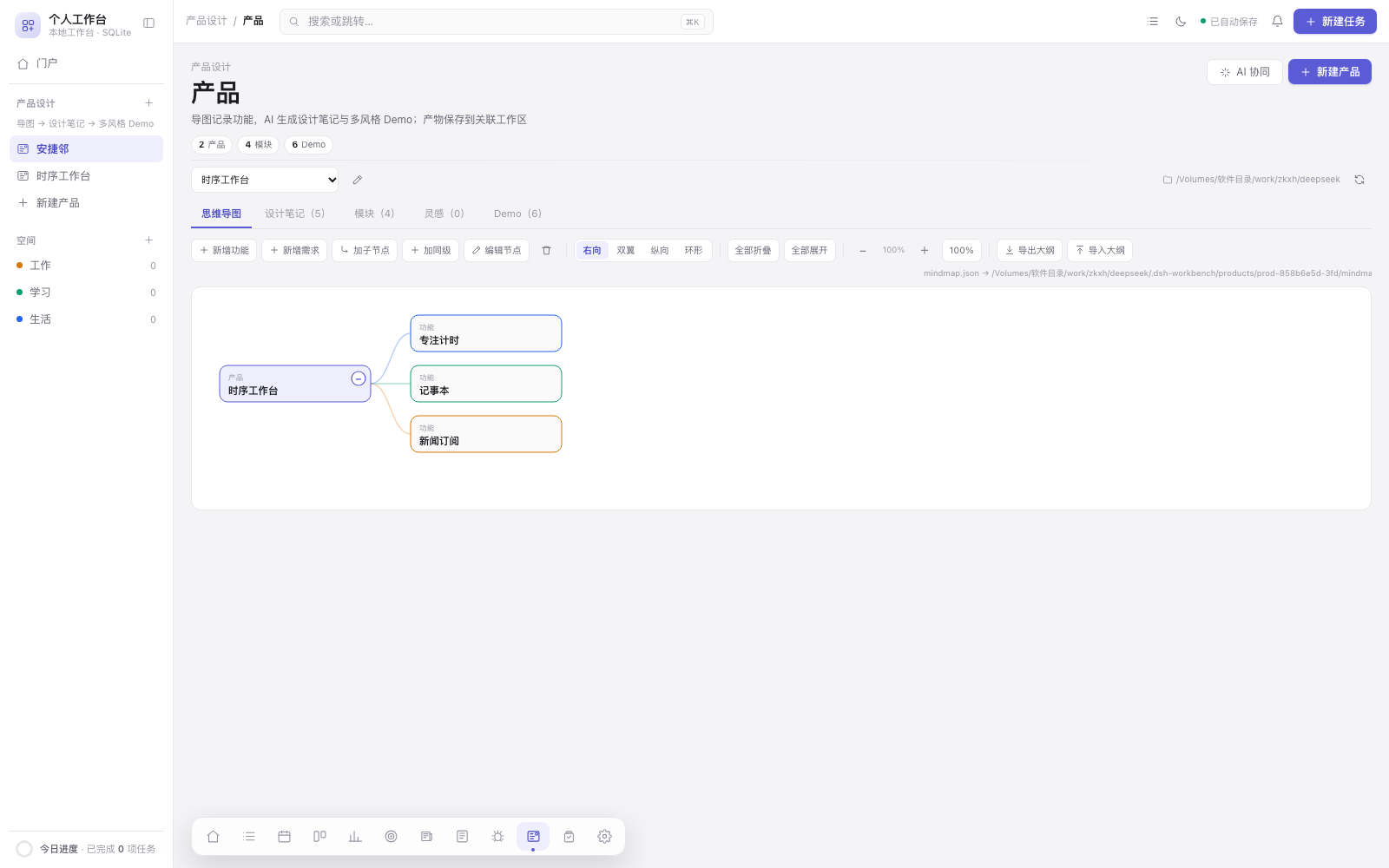The height and width of the screenshot is (868, 1389).
Task: Open the bar chart statistics dock icon
Action: (355, 837)
